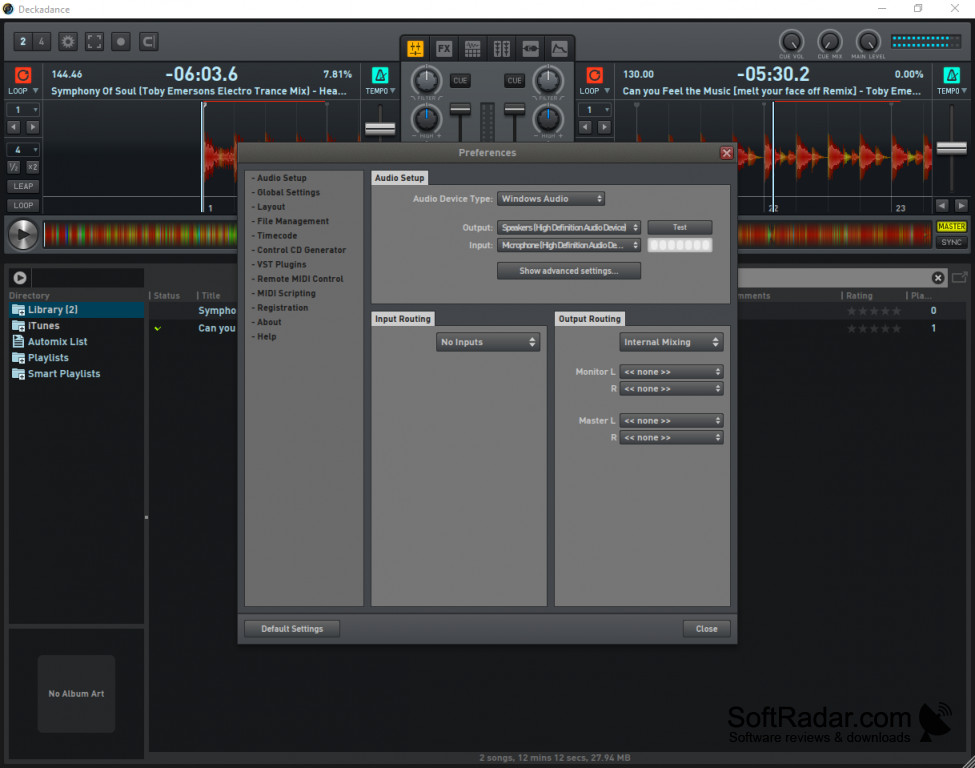The height and width of the screenshot is (768, 975).
Task: Click right deck metronome tempo icon
Action: (951, 75)
